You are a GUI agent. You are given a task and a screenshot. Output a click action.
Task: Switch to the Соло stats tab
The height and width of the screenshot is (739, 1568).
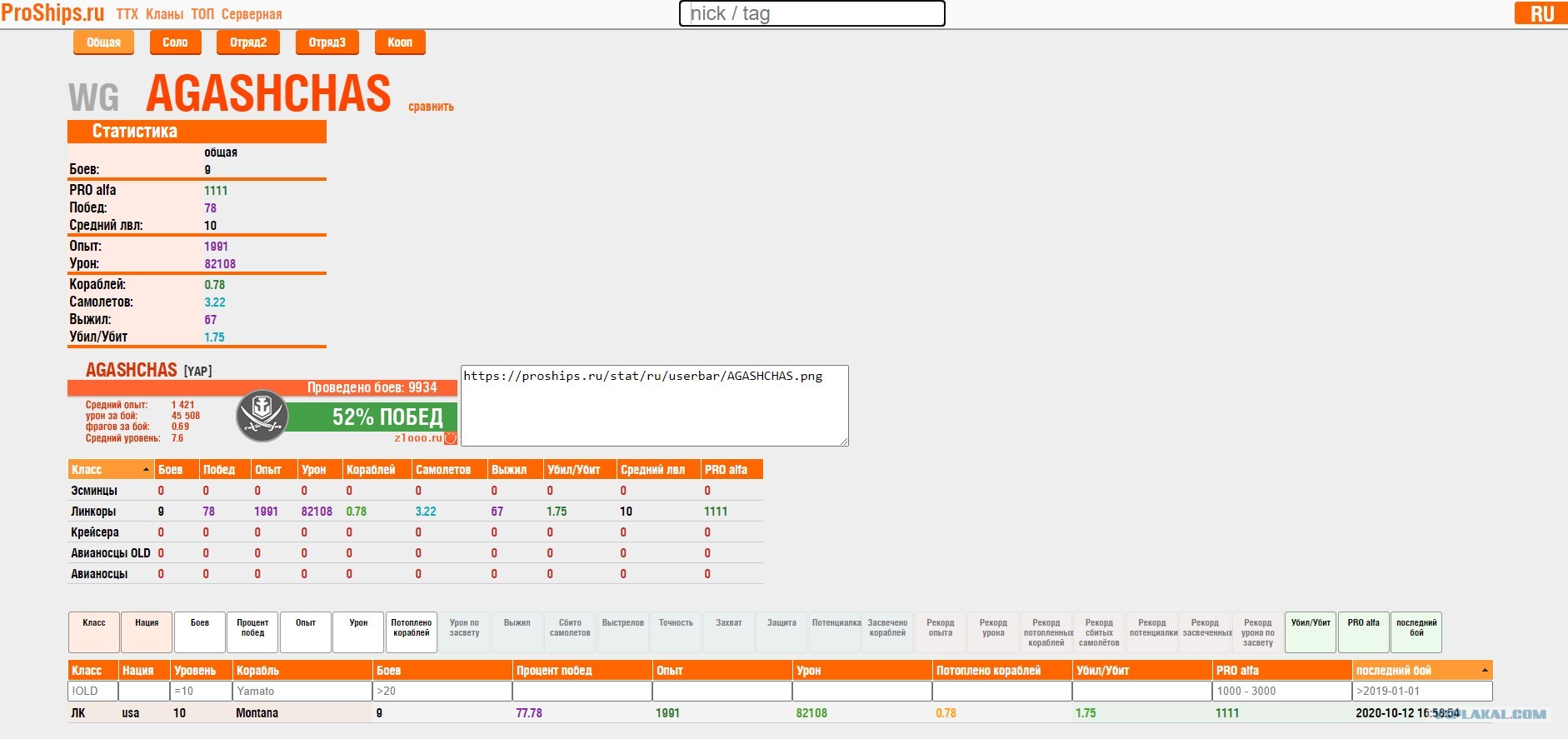[175, 42]
